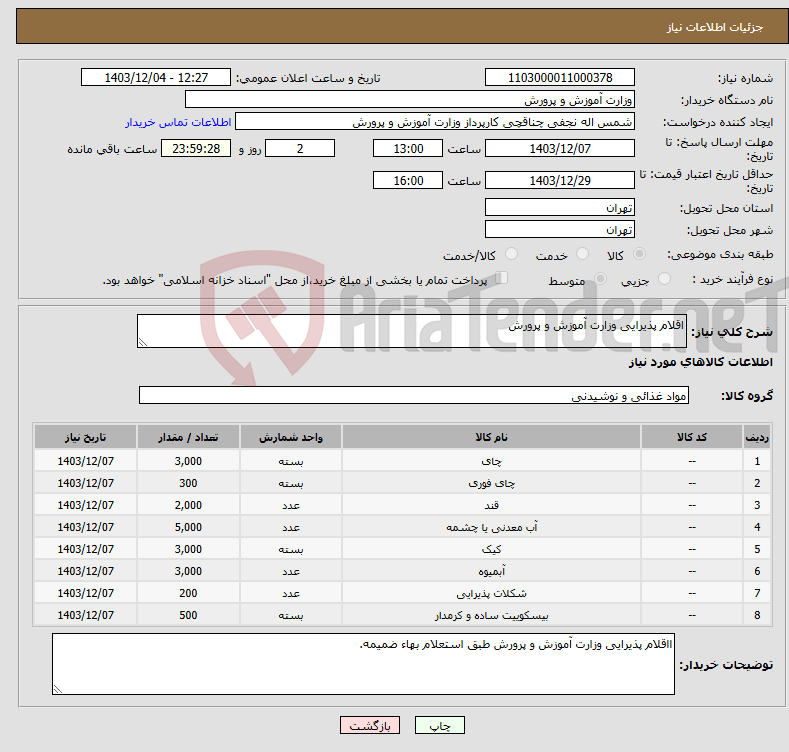Click the remaining time field 23:59:28
Screen dimensions: 789x752
tap(196, 148)
